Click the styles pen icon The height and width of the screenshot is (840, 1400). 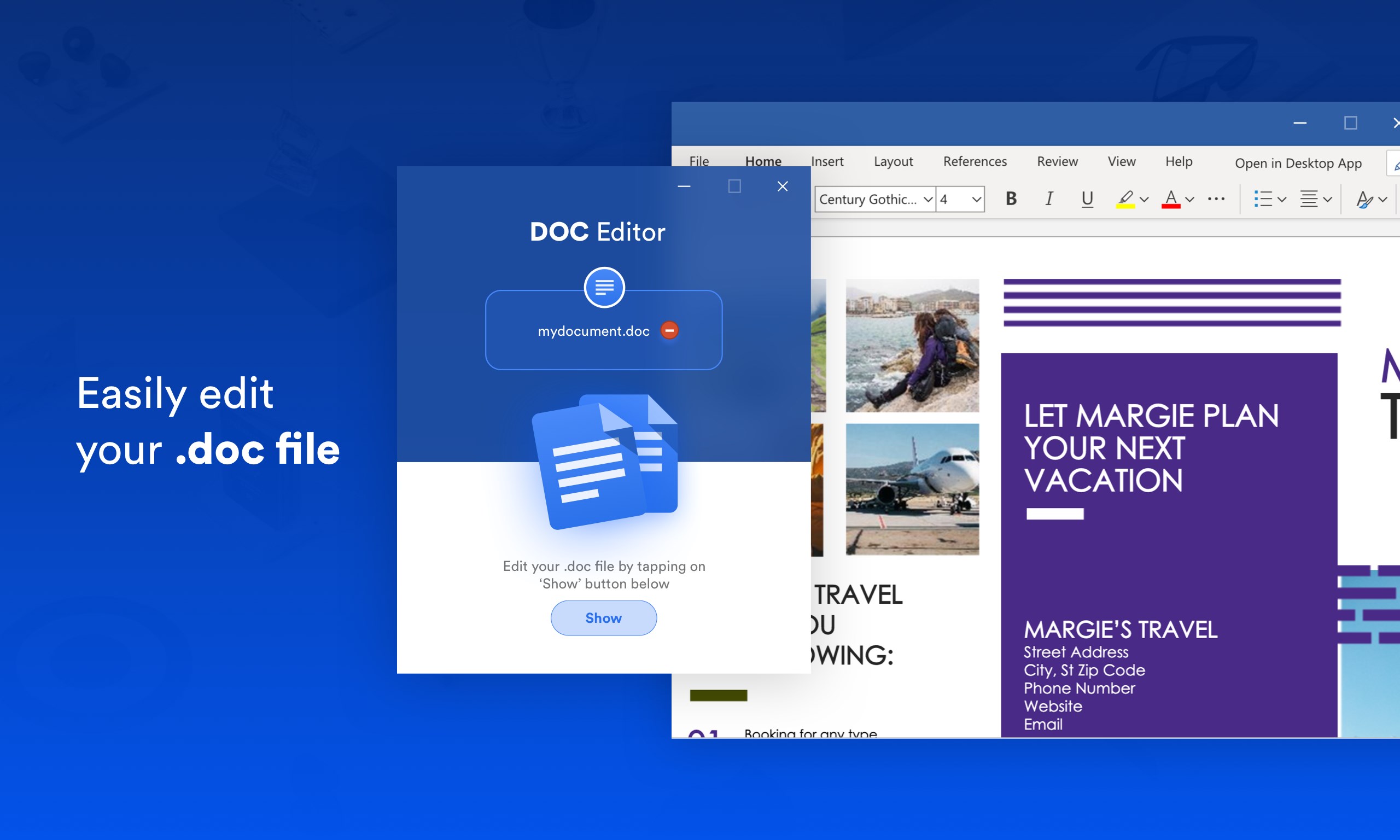point(1364,199)
